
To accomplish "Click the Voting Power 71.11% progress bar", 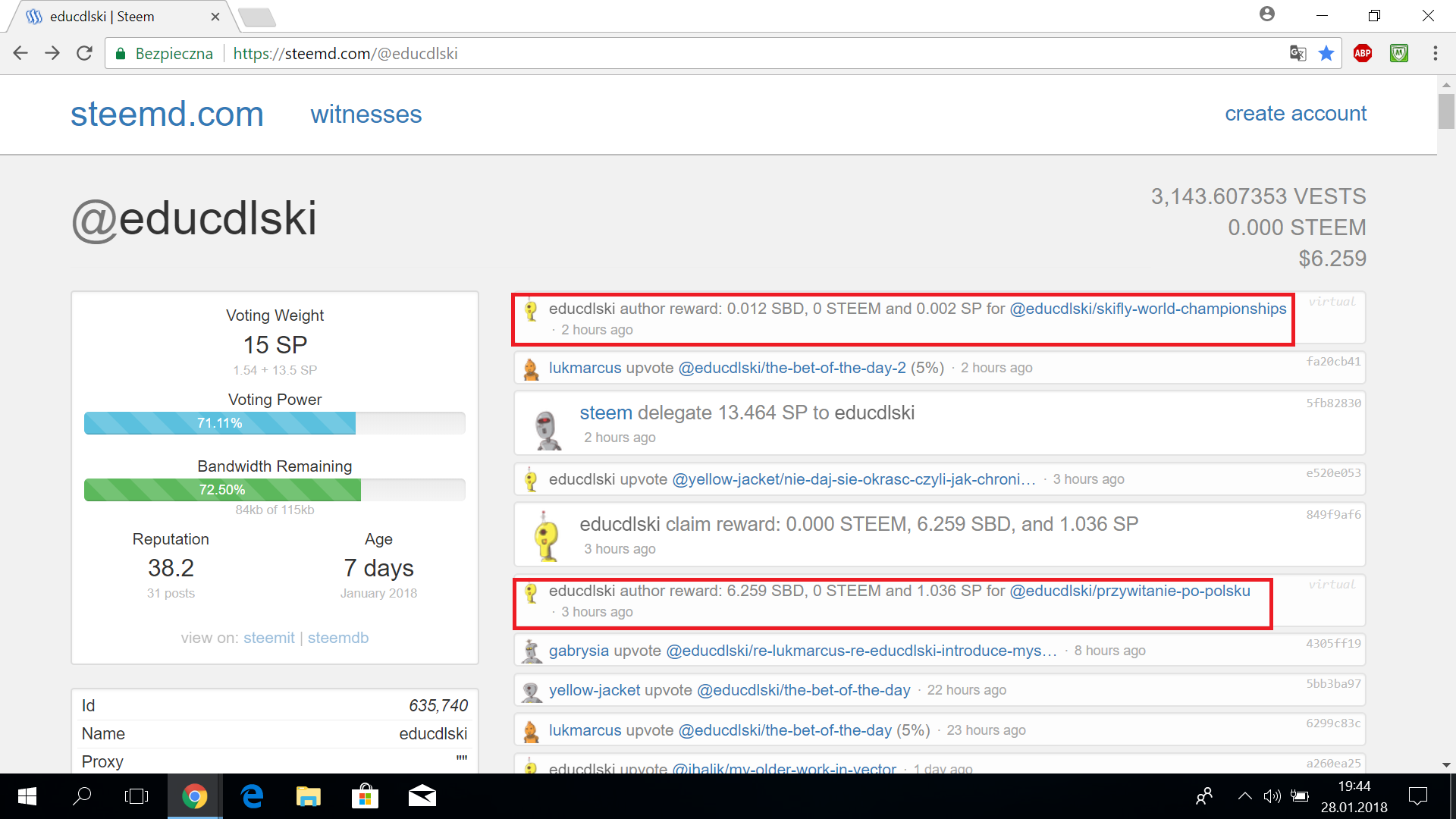I will coord(275,423).
